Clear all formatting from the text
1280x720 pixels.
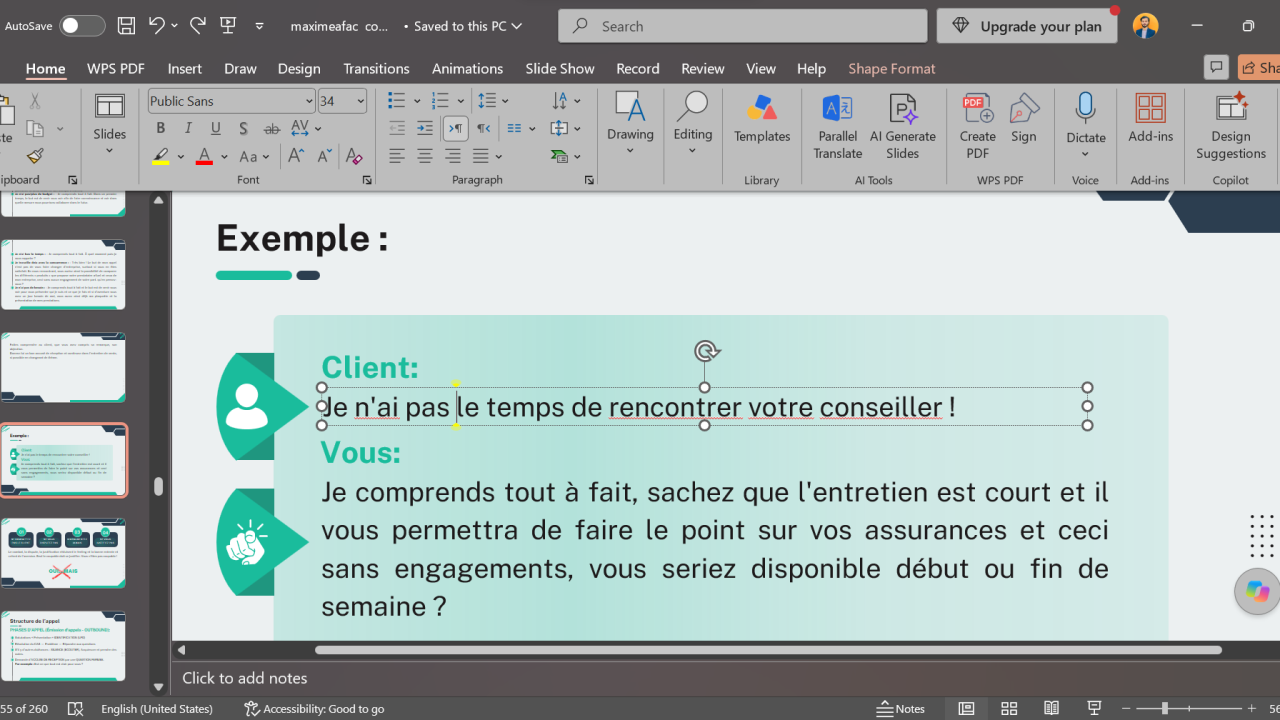pos(353,156)
